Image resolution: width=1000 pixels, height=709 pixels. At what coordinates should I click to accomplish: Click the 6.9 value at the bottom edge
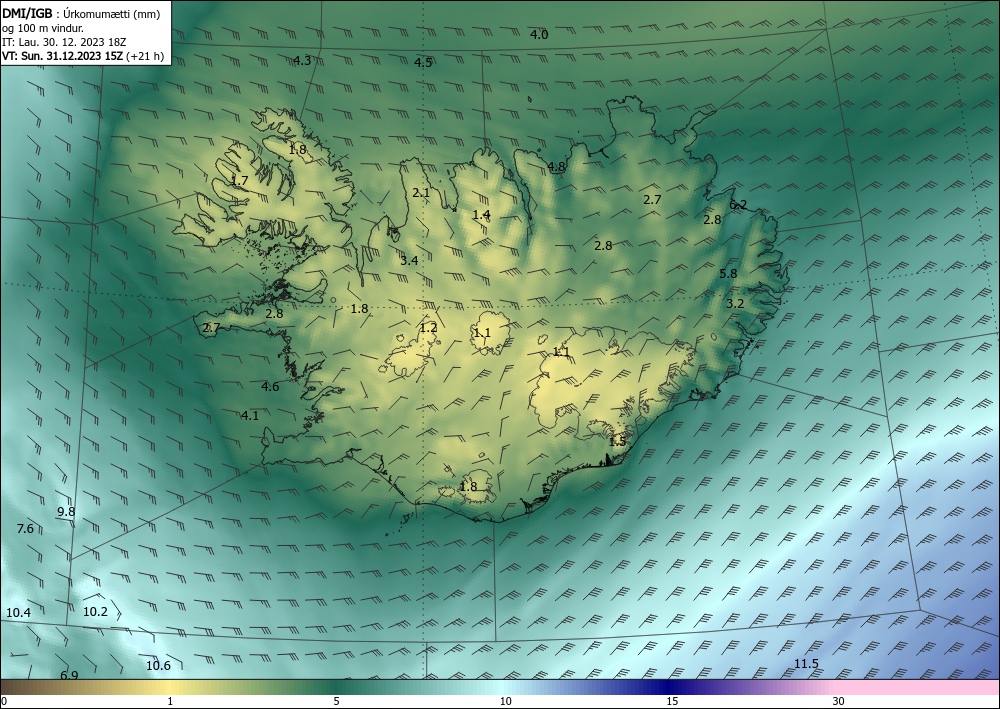[x=69, y=675]
